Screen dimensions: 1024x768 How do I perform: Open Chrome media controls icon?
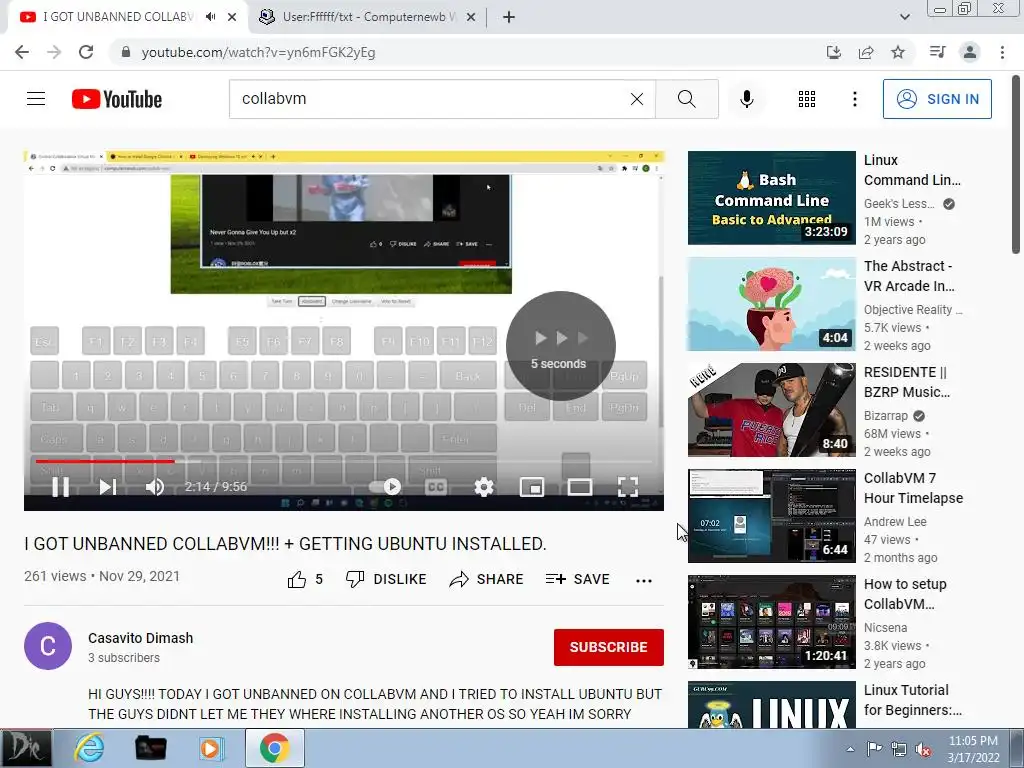pyautogui.click(x=937, y=52)
